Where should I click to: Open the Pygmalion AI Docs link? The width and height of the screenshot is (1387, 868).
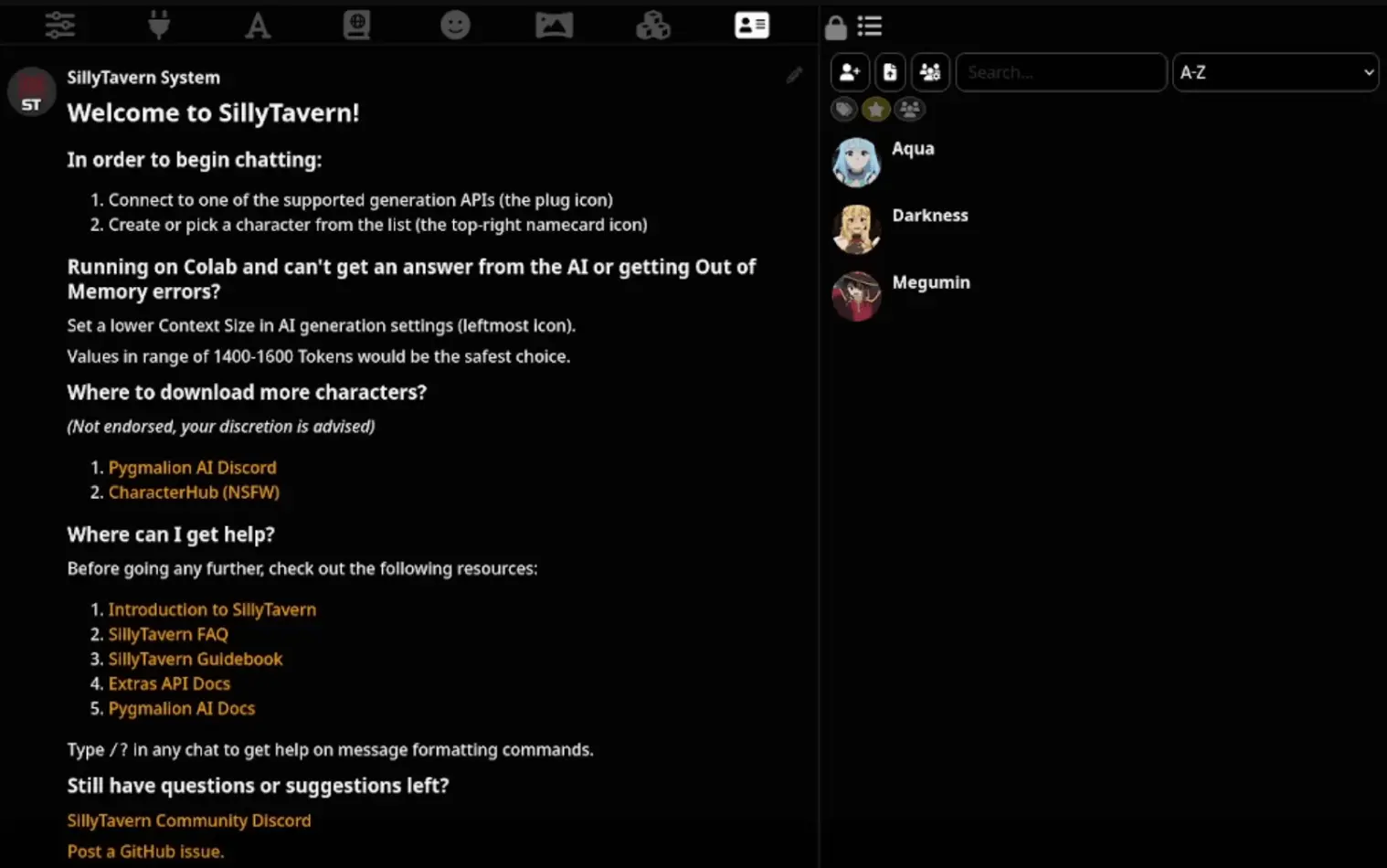182,707
